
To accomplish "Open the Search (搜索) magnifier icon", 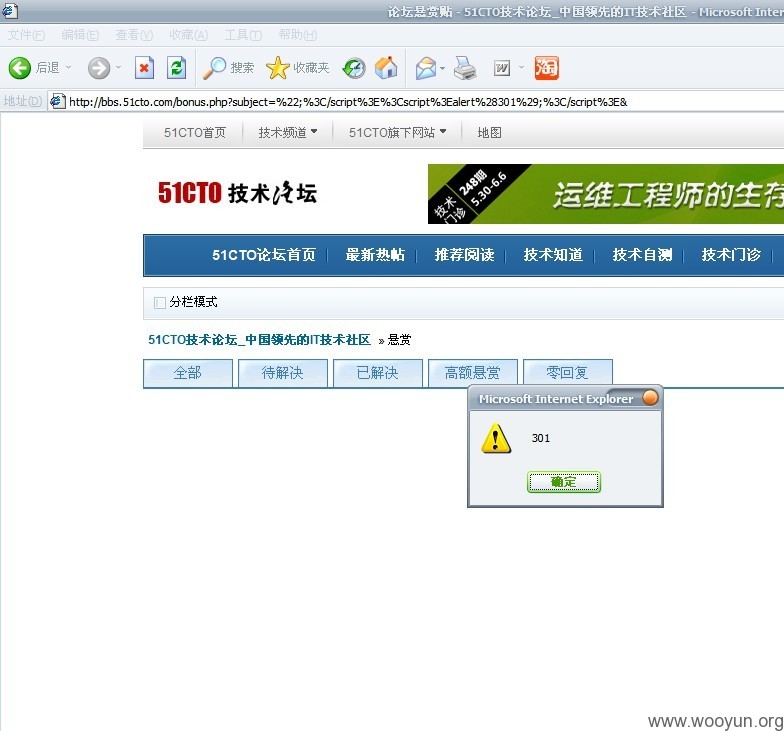I will 214,68.
